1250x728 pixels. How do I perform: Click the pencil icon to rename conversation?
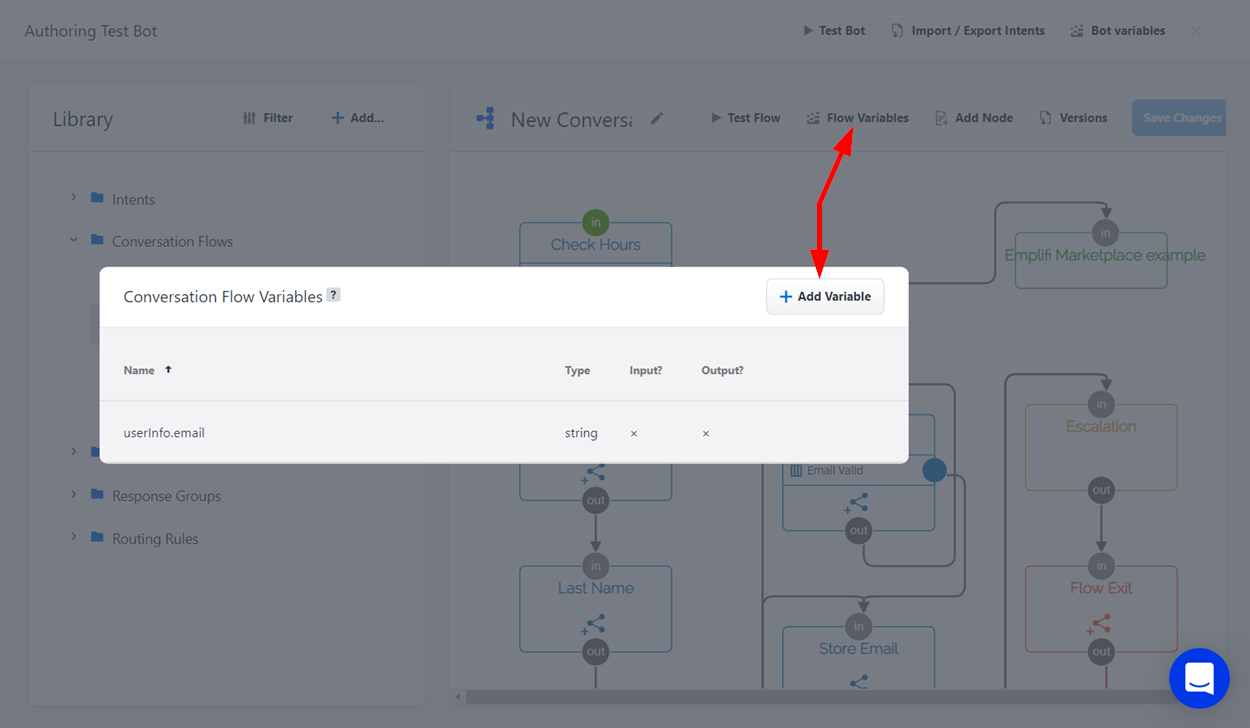pos(657,118)
